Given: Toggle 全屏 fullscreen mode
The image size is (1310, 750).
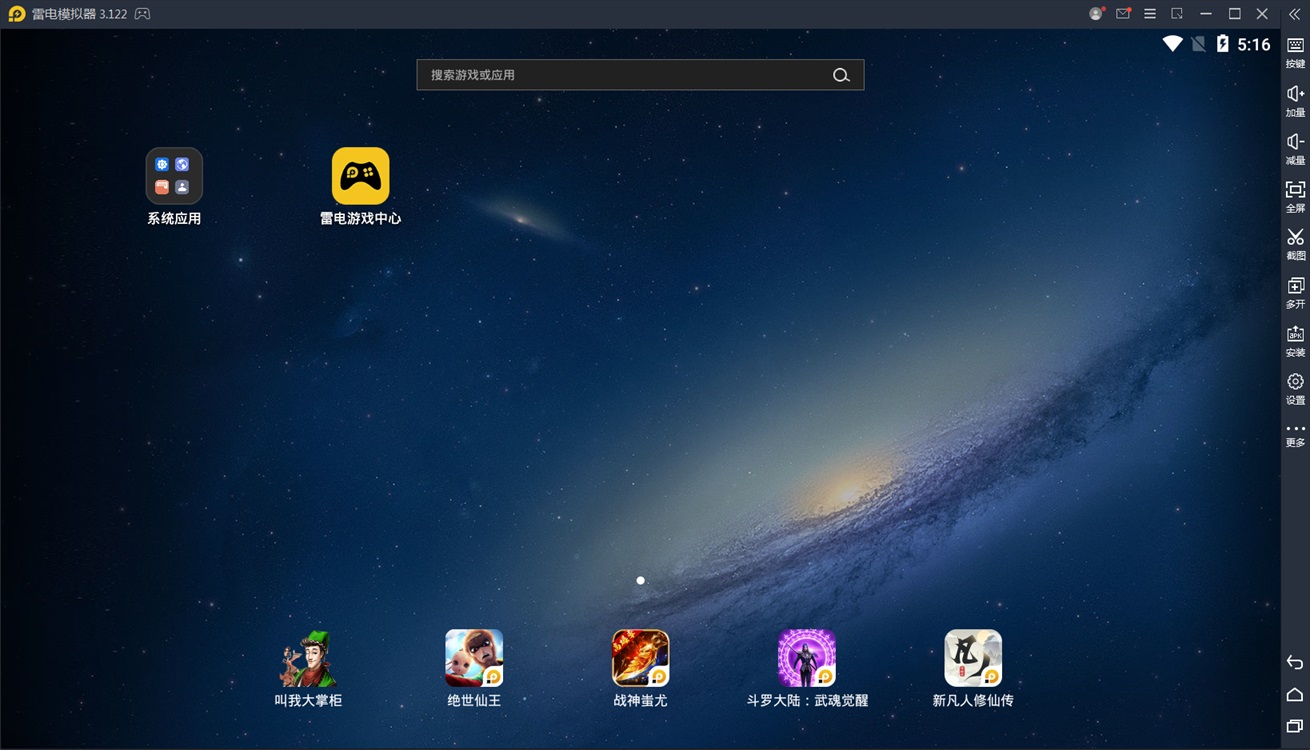Looking at the screenshot, I should [1295, 196].
